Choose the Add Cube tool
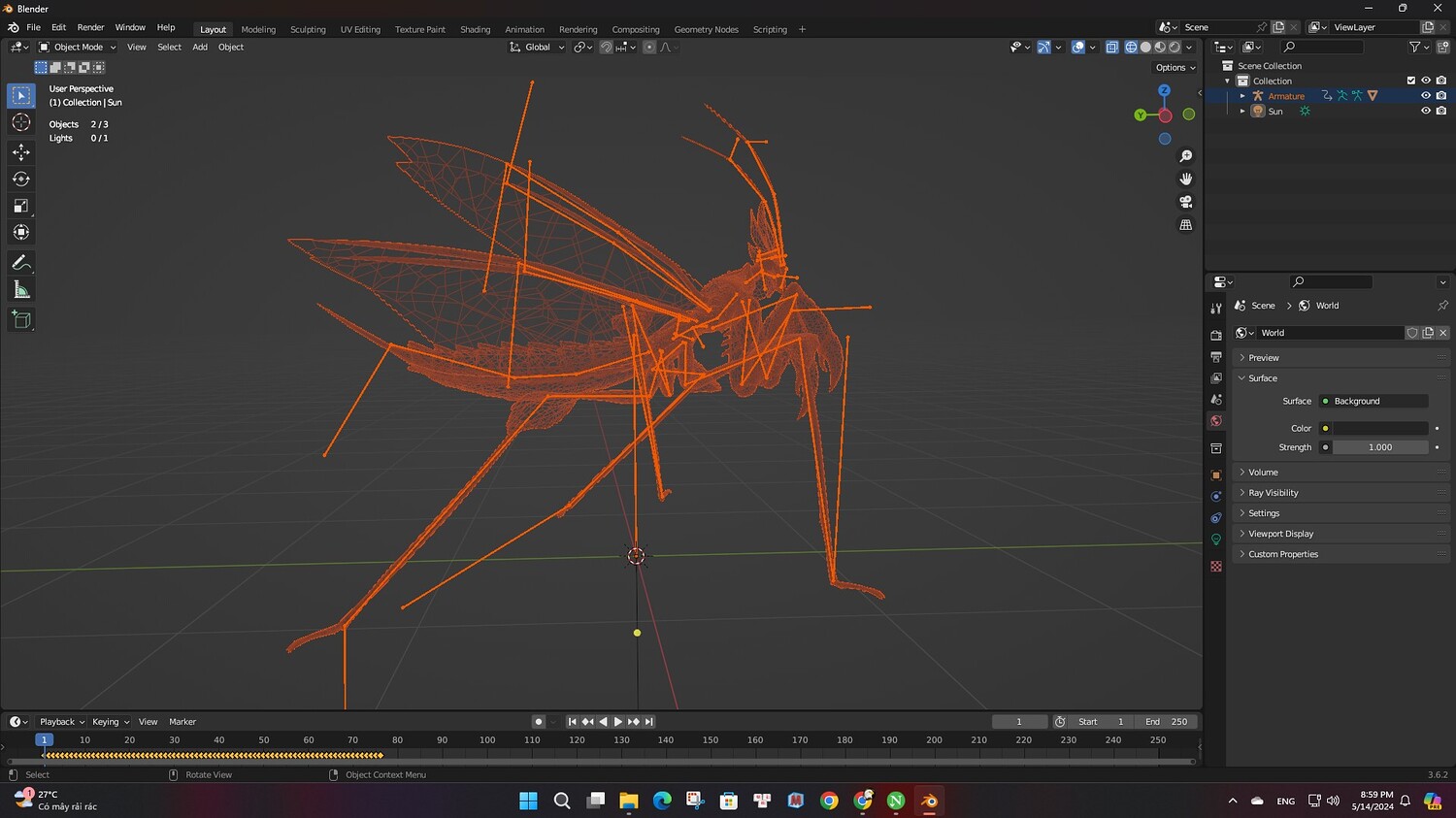The image size is (1456, 818). pos(21,320)
